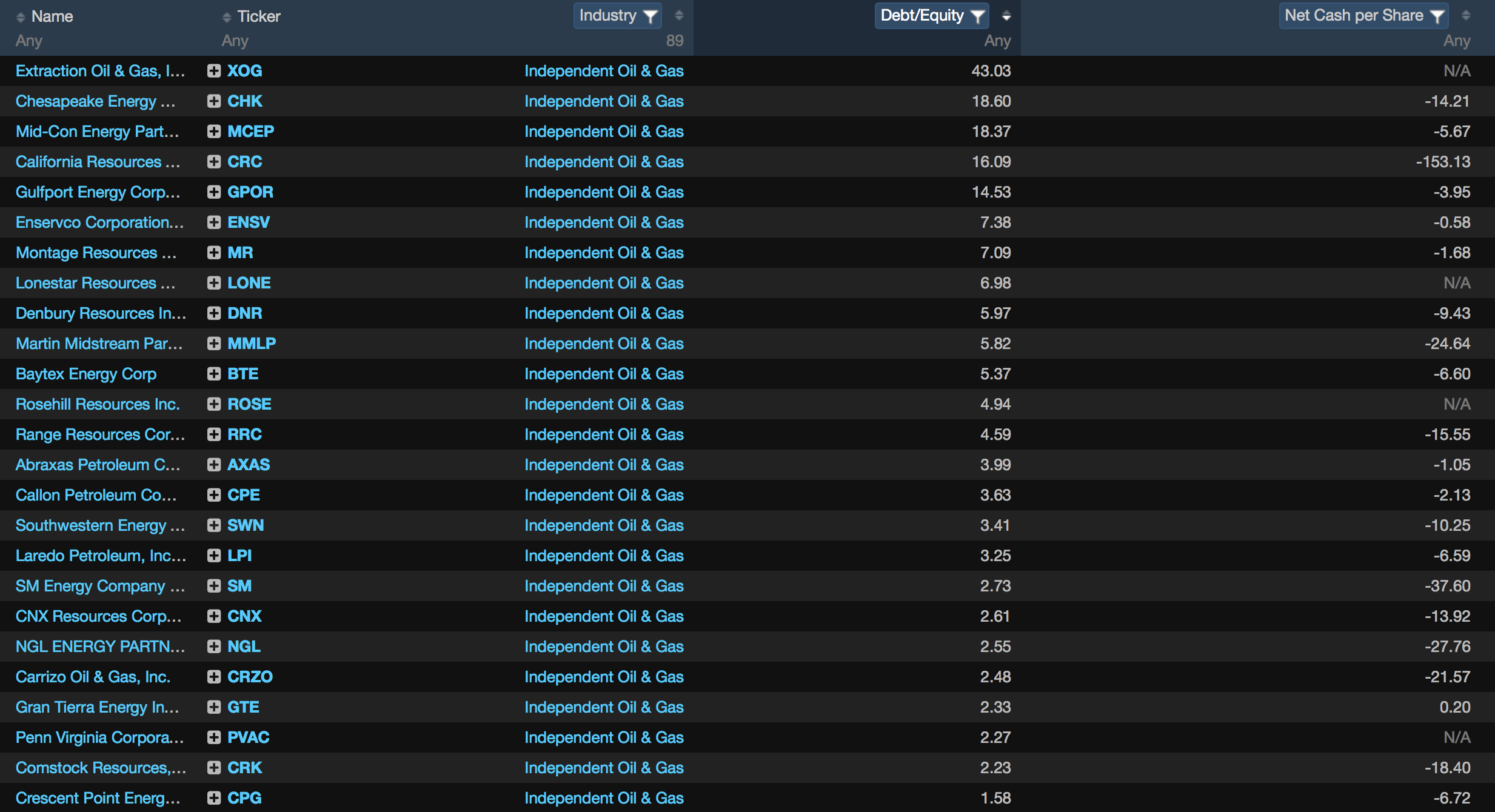The image size is (1495, 812).
Task: Open Rosehill Resources Inc. link
Action: pyautogui.click(x=98, y=404)
